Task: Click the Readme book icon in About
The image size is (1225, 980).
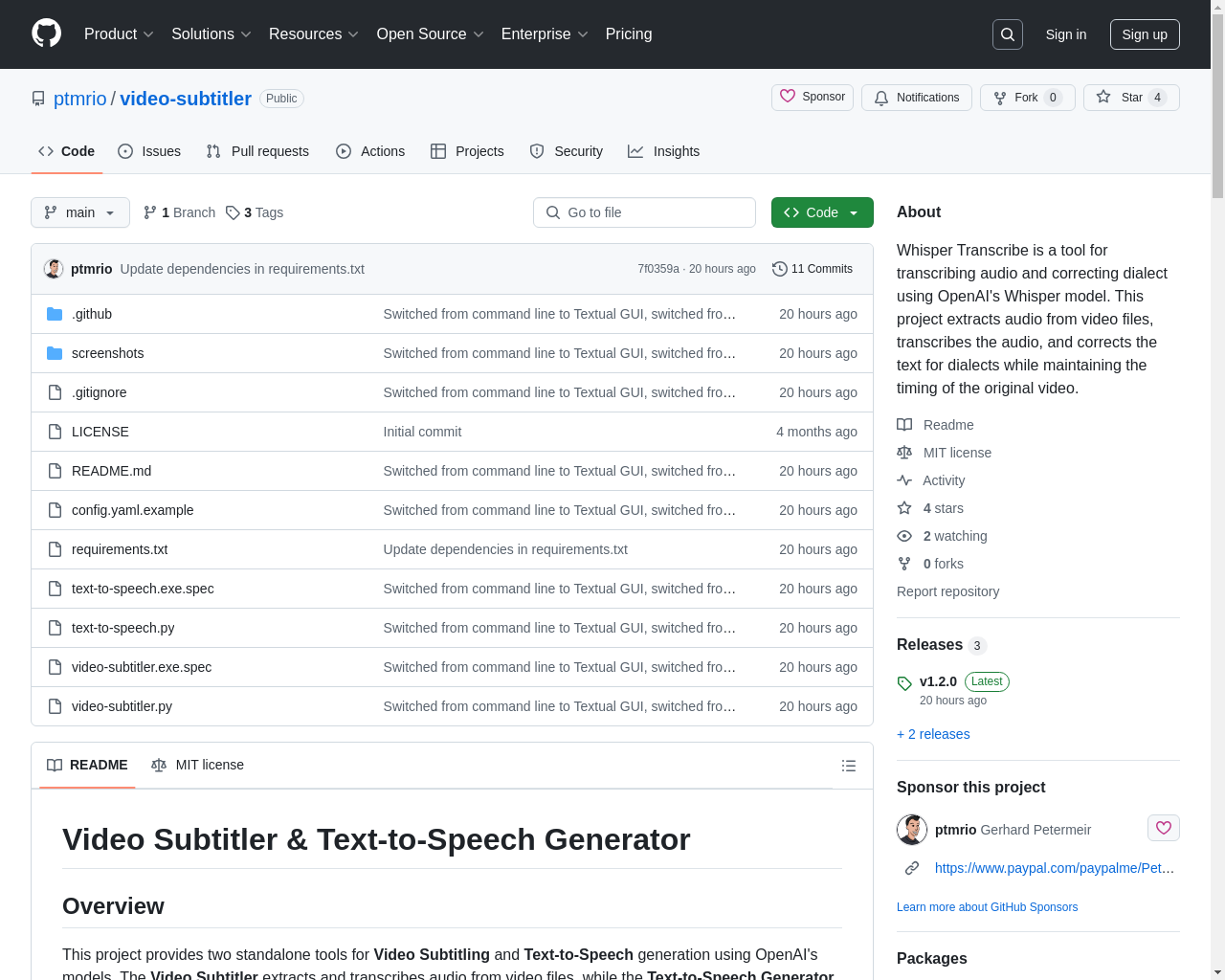Action: tap(904, 425)
